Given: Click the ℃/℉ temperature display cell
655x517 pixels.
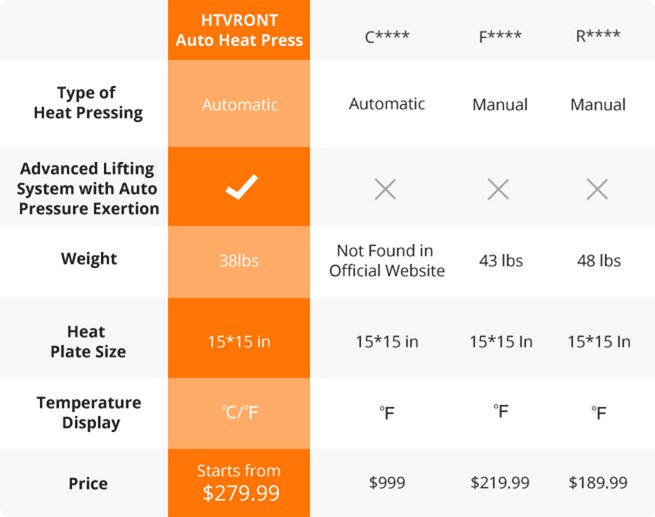Looking at the screenshot, I should pyautogui.click(x=239, y=412).
